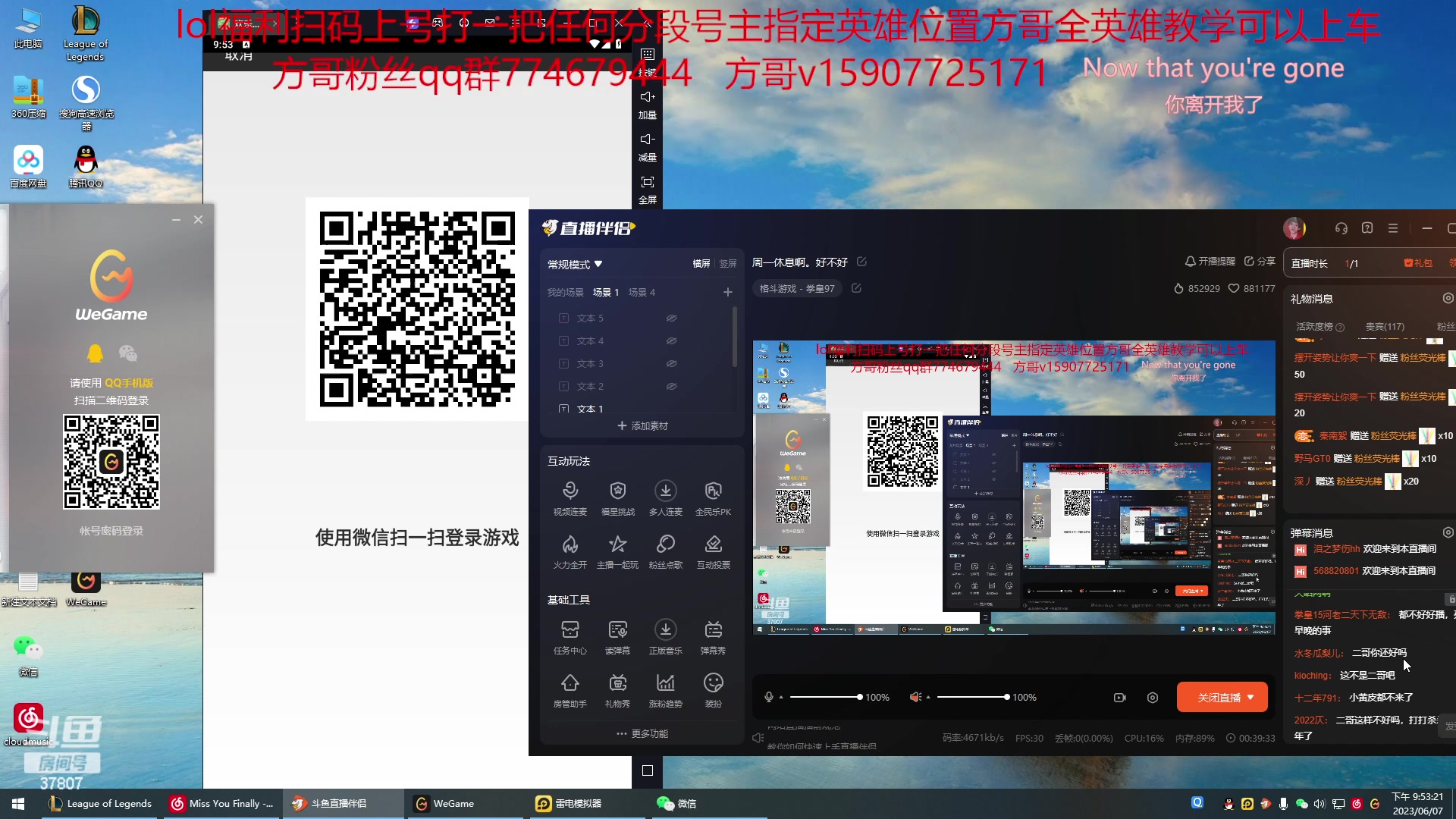
Task: Open 弹幕消息 panel settings
Action: [1448, 532]
